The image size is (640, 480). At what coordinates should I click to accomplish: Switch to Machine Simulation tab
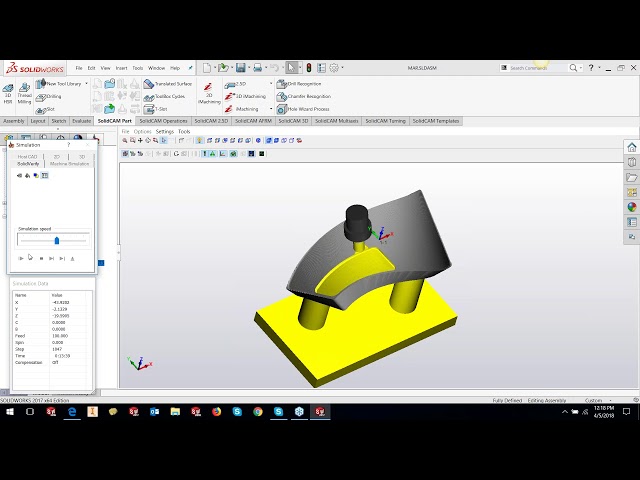[69, 164]
